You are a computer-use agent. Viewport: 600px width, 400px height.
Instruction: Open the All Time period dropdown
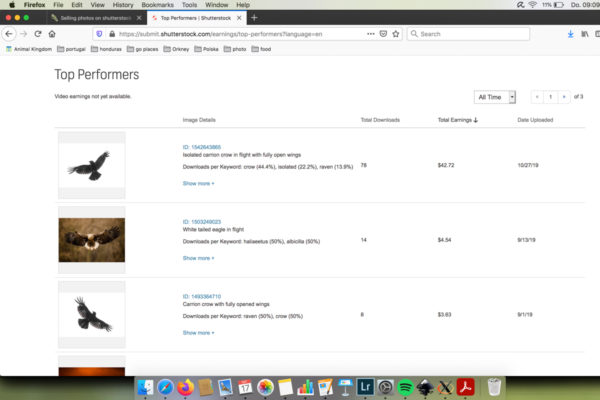click(x=495, y=97)
